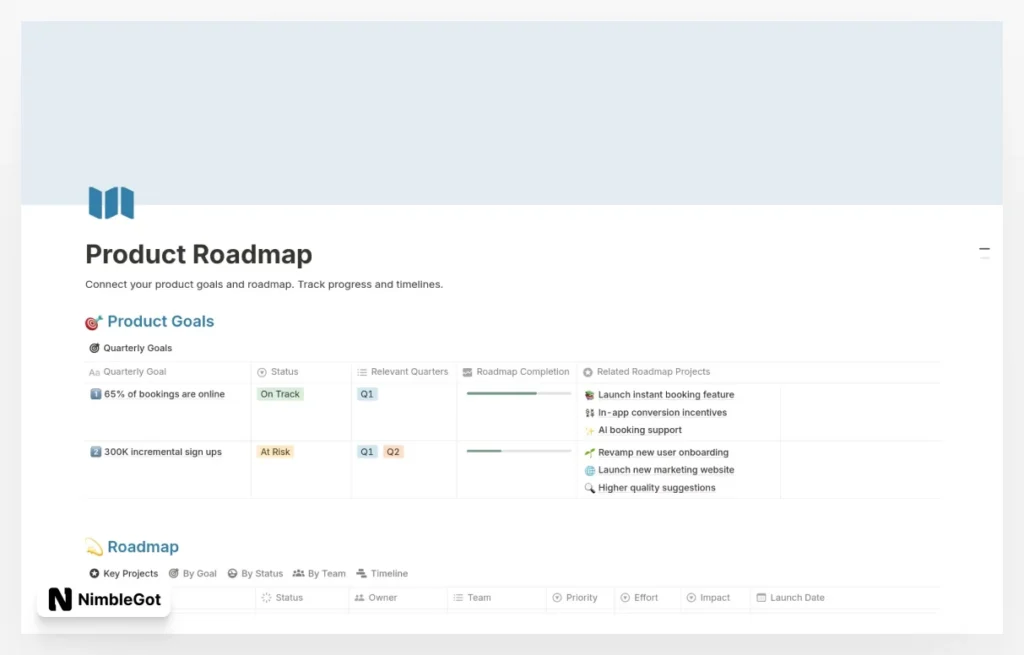Open the In-app conversion incentives project link
This screenshot has width=1024, height=655.
point(662,412)
